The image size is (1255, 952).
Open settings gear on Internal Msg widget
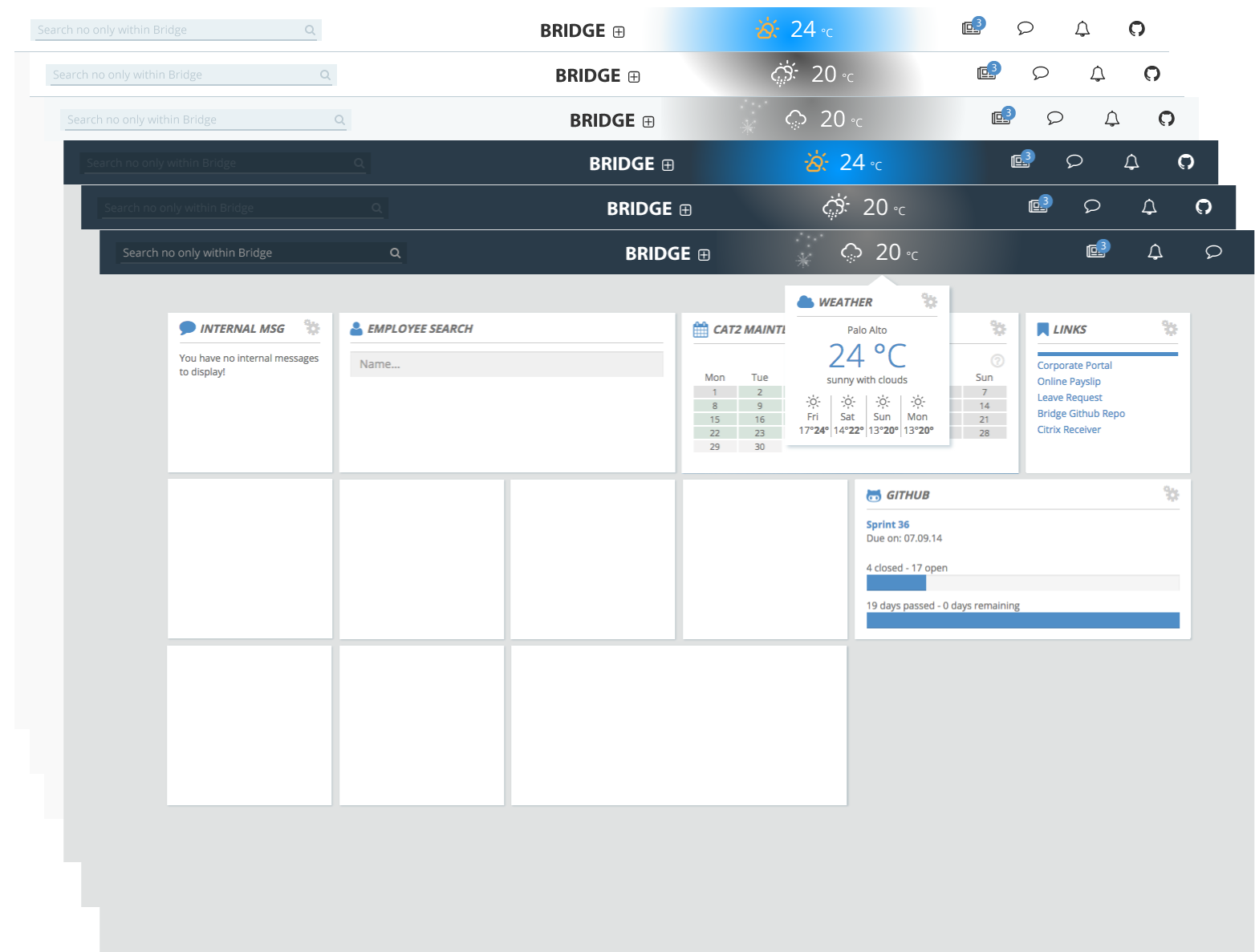pyautogui.click(x=312, y=327)
